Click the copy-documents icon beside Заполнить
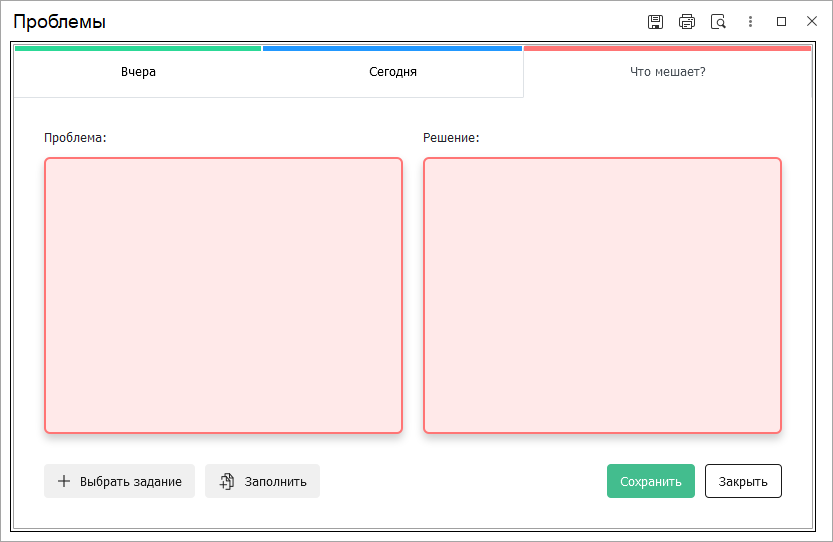 coord(227,481)
